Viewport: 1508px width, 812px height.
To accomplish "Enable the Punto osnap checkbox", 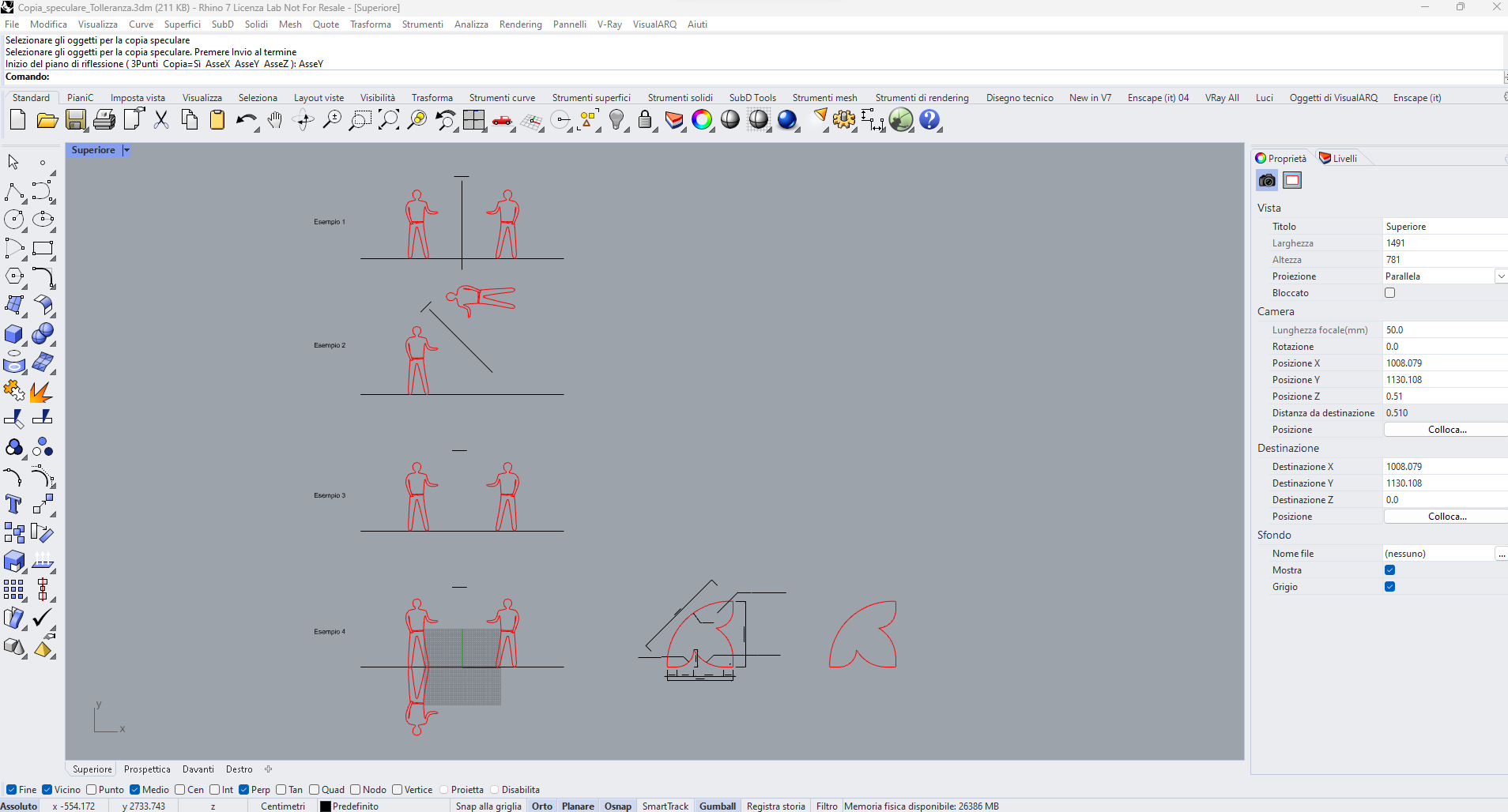I will pyautogui.click(x=92, y=790).
